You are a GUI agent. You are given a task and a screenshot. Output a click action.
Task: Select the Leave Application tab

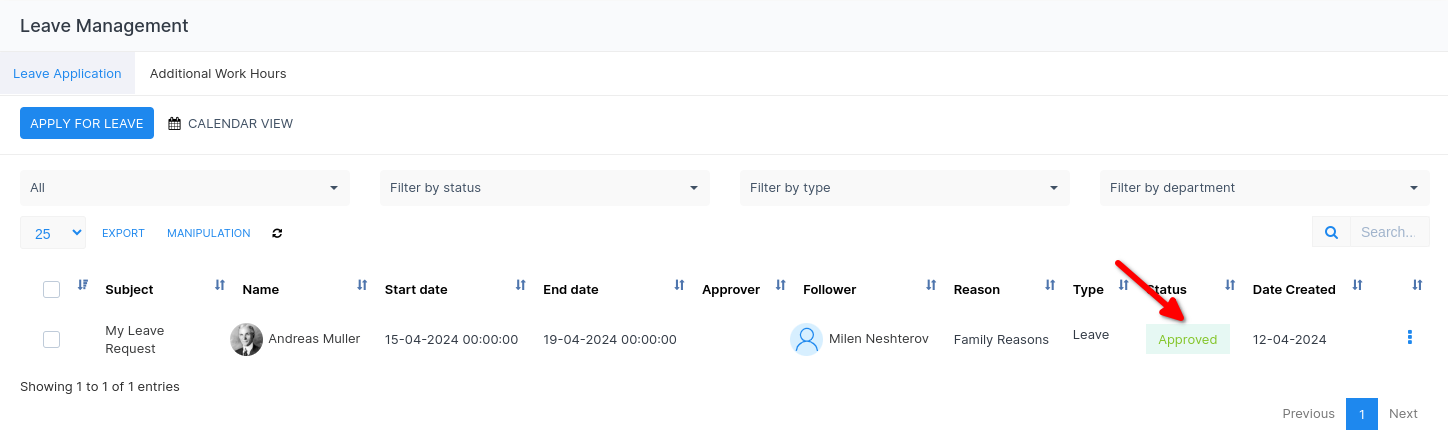[x=67, y=74]
